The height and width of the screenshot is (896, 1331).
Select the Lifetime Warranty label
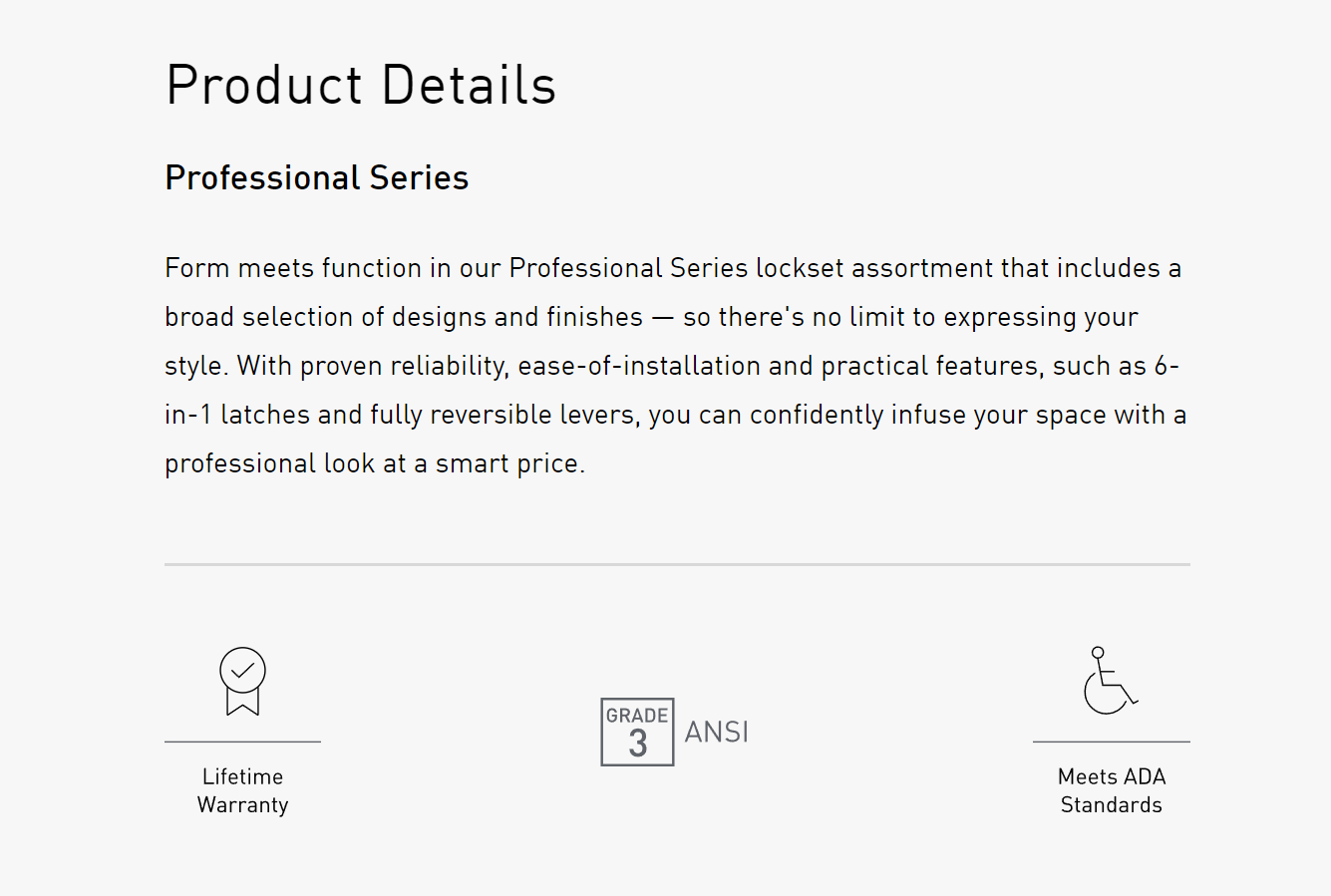(x=242, y=790)
